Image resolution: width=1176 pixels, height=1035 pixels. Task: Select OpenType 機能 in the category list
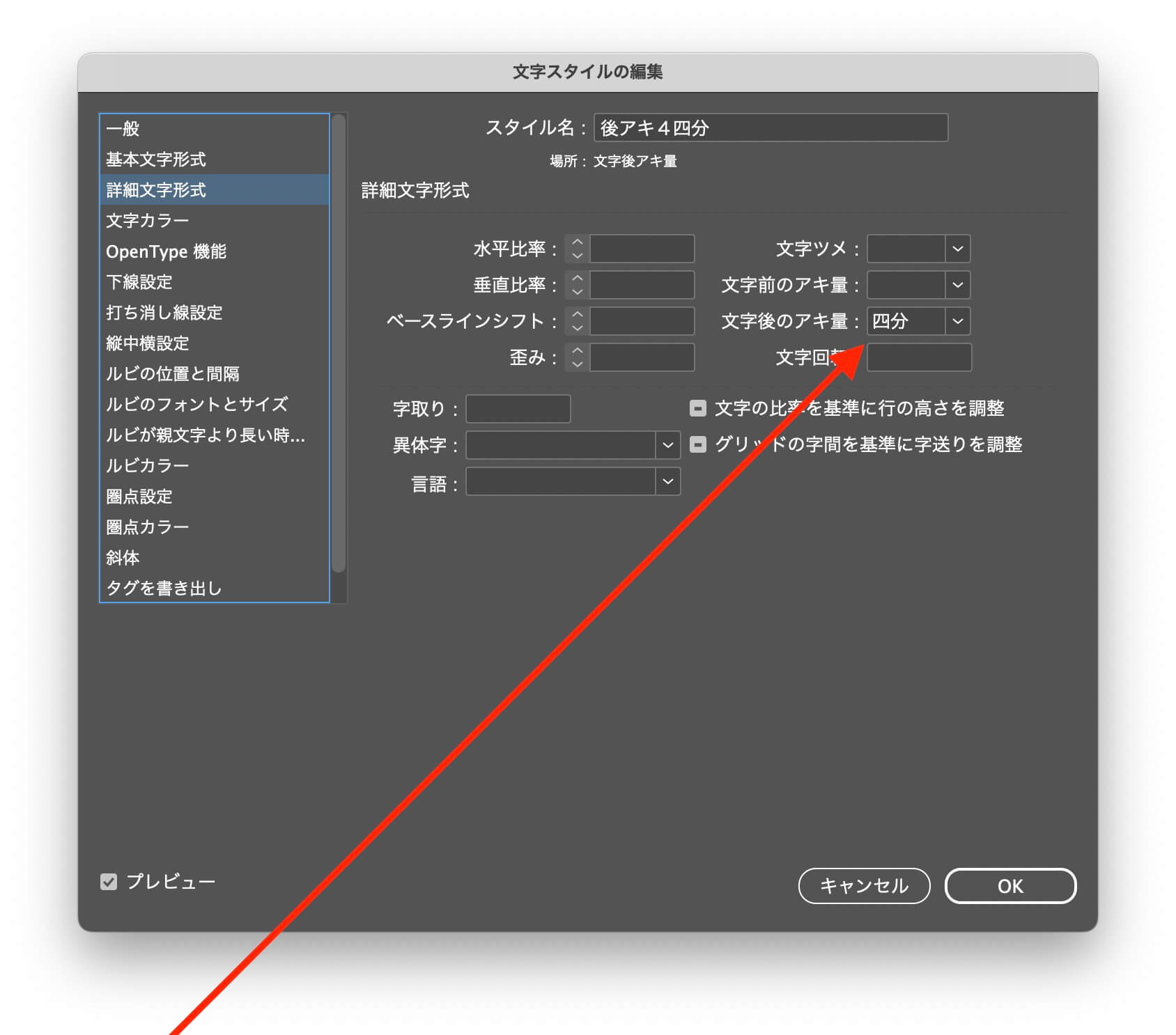(x=166, y=251)
